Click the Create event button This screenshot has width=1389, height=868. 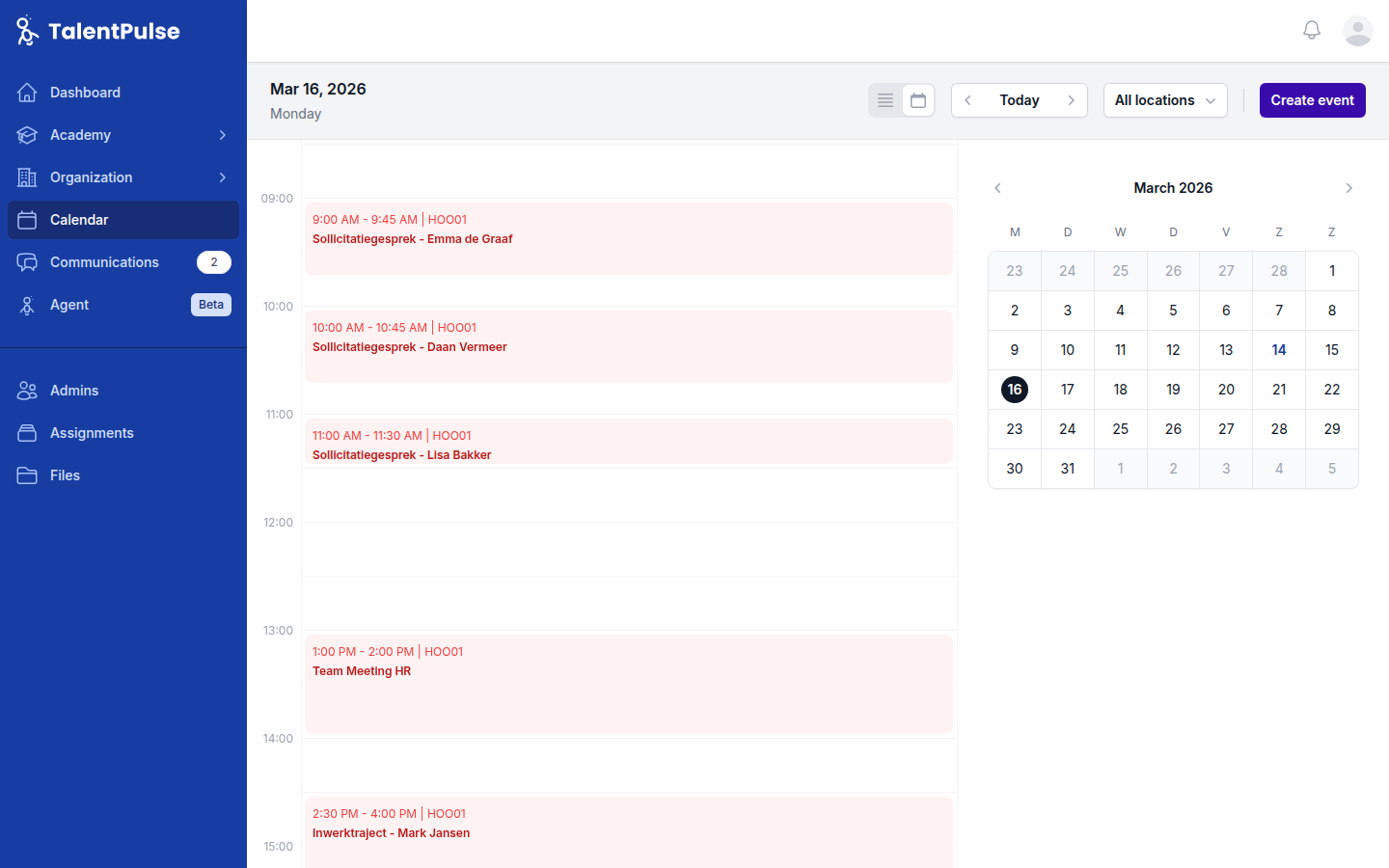[x=1312, y=99]
